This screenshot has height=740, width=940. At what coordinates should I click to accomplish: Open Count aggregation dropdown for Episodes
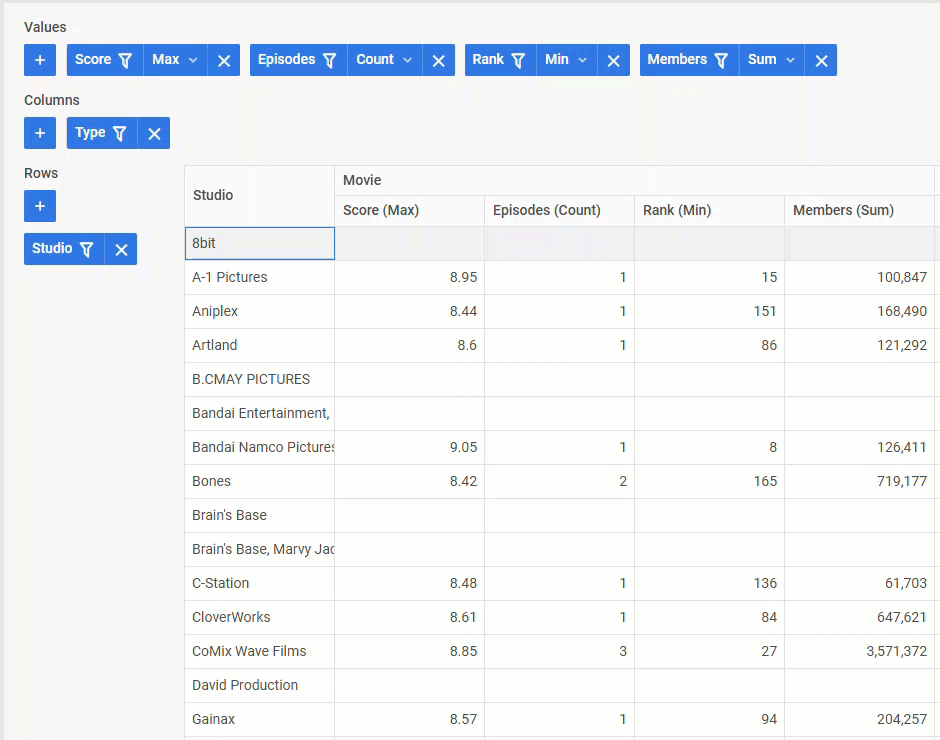point(384,60)
